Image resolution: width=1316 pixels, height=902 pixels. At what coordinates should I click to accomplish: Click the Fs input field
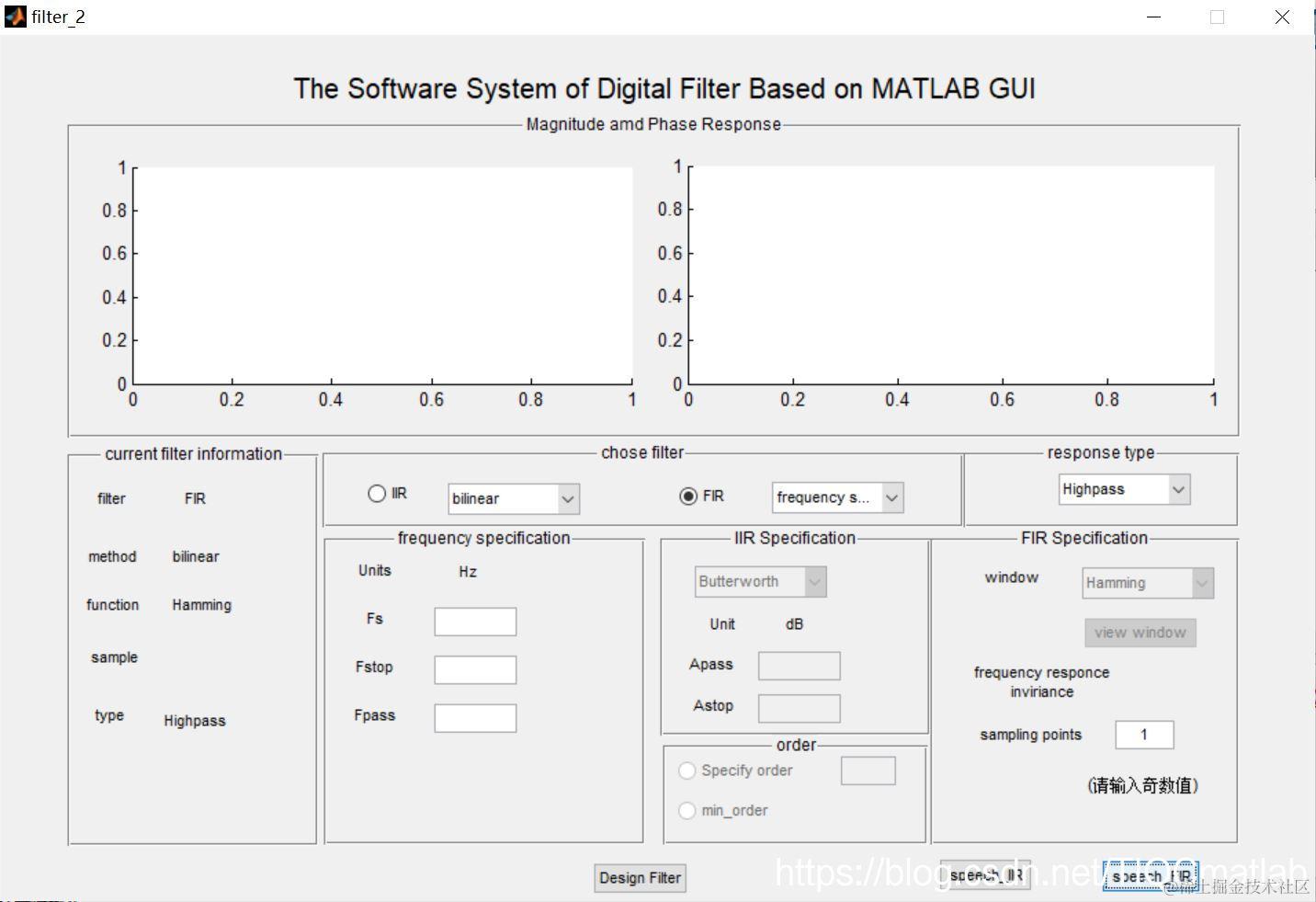click(x=475, y=622)
